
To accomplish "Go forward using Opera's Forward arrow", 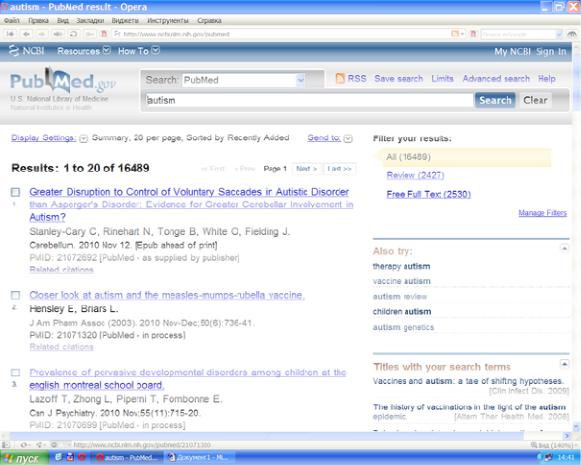I will click(x=42, y=34).
